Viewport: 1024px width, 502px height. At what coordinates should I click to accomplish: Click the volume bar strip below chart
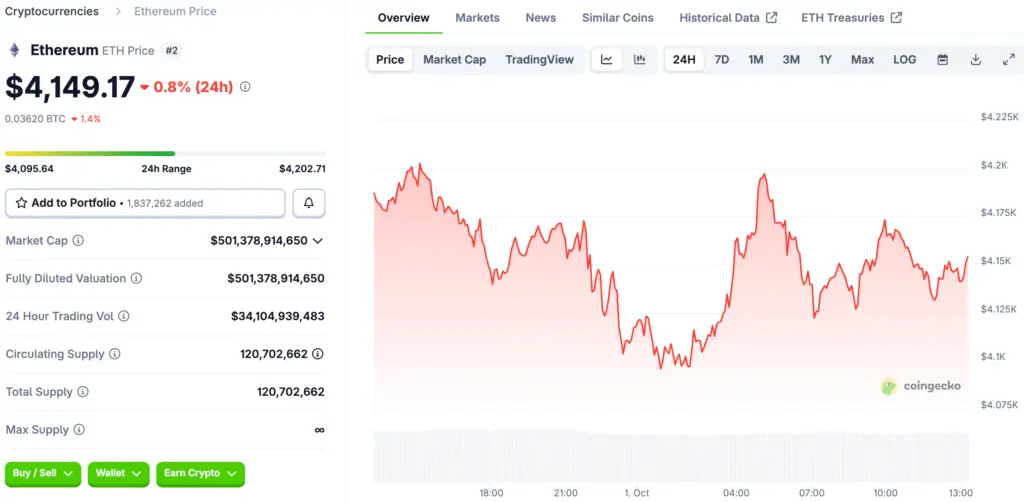click(x=671, y=455)
